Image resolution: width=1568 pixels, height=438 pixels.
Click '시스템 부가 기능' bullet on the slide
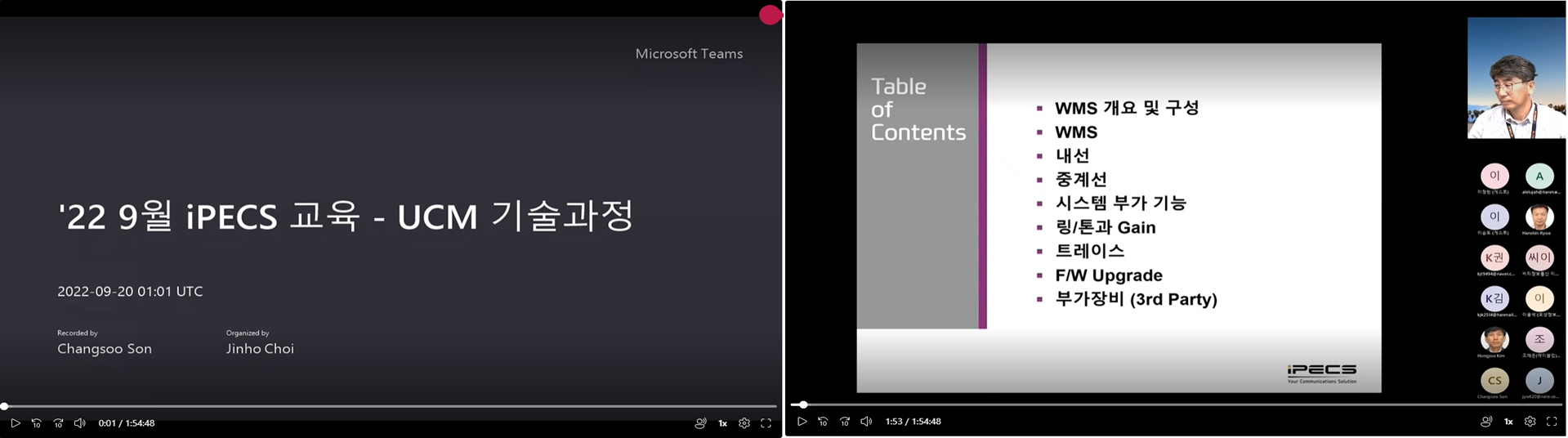pyautogui.click(x=1120, y=203)
